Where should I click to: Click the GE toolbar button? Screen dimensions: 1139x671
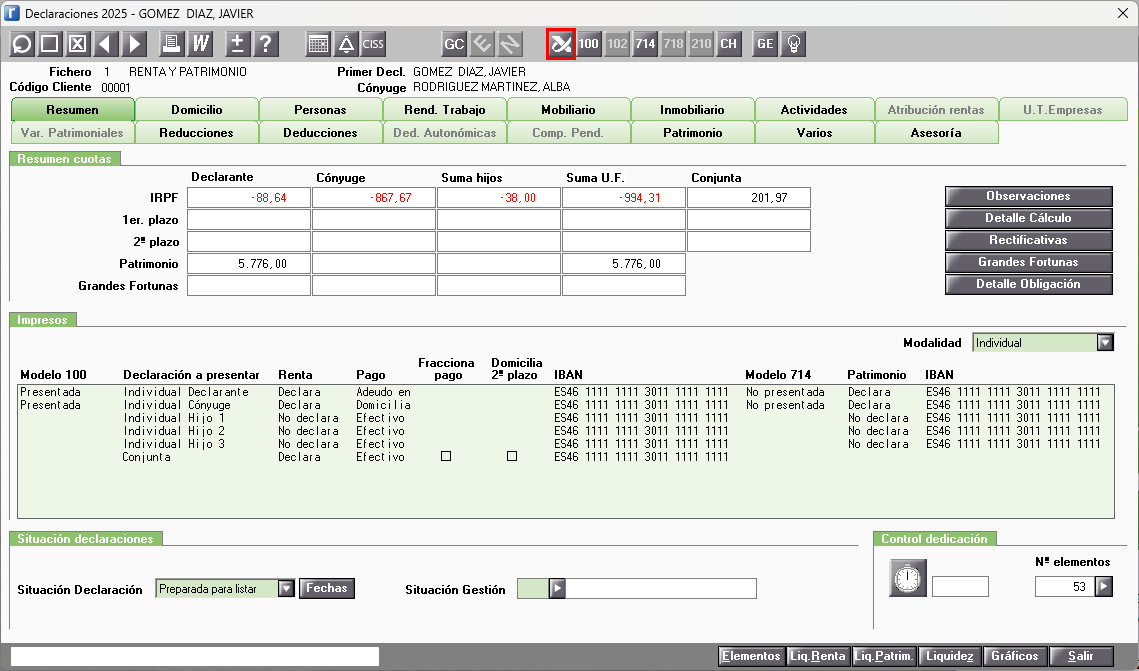[x=765, y=44]
